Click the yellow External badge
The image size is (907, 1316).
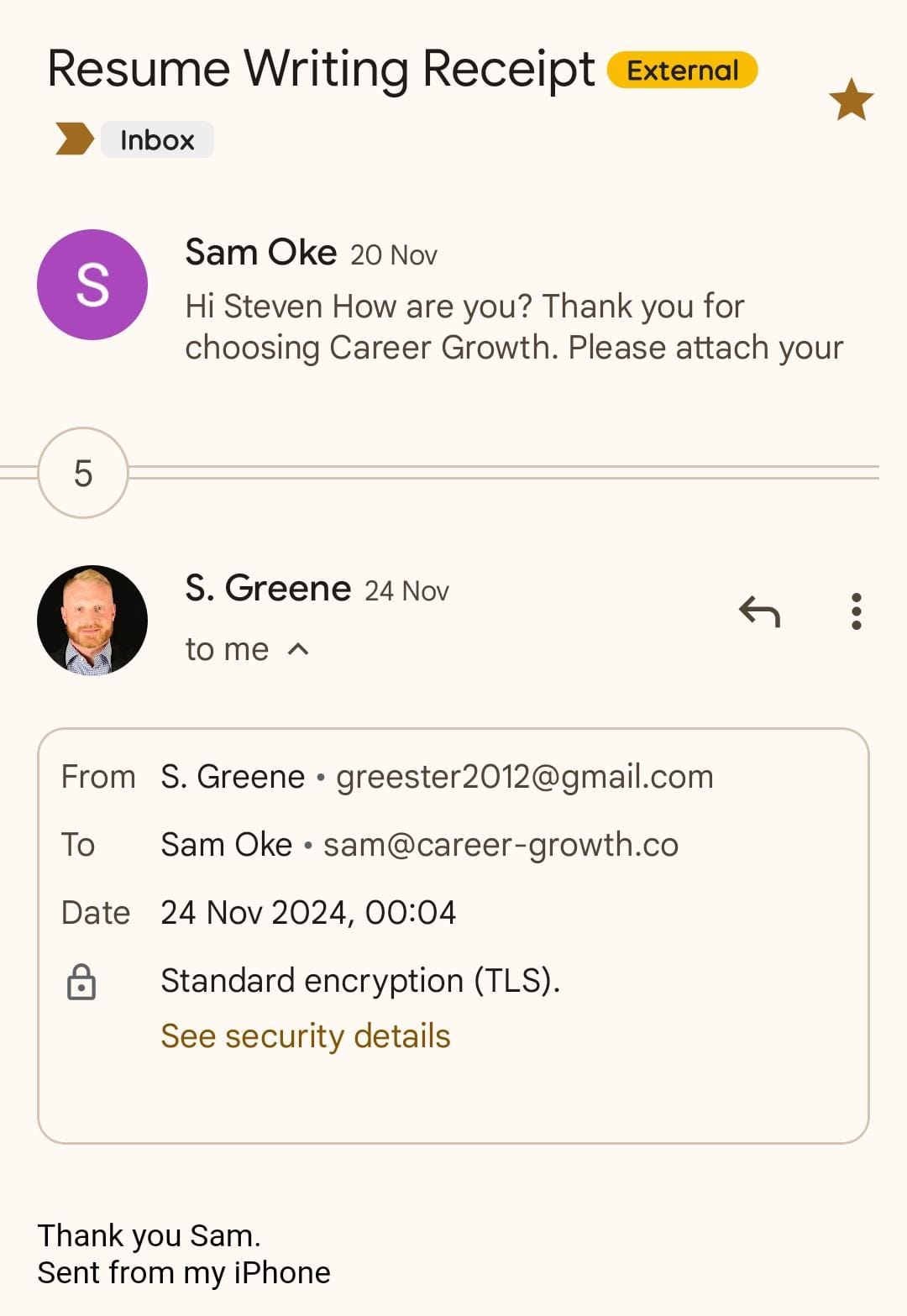pyautogui.click(x=682, y=71)
